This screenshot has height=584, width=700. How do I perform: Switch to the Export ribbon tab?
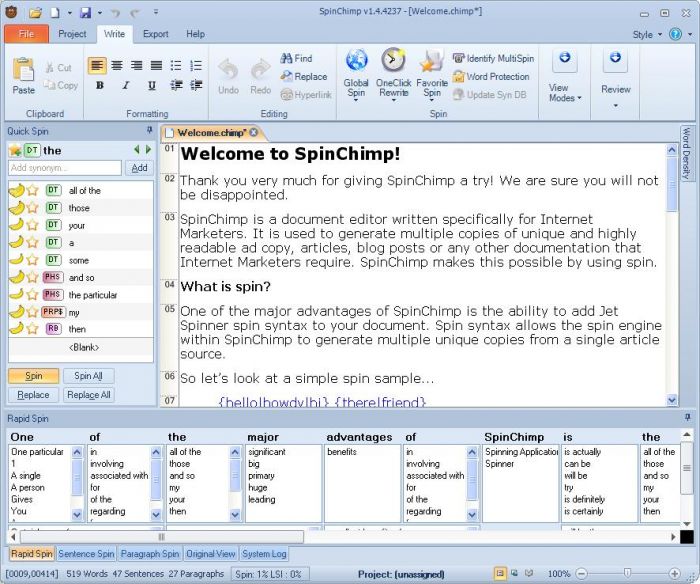(x=155, y=34)
